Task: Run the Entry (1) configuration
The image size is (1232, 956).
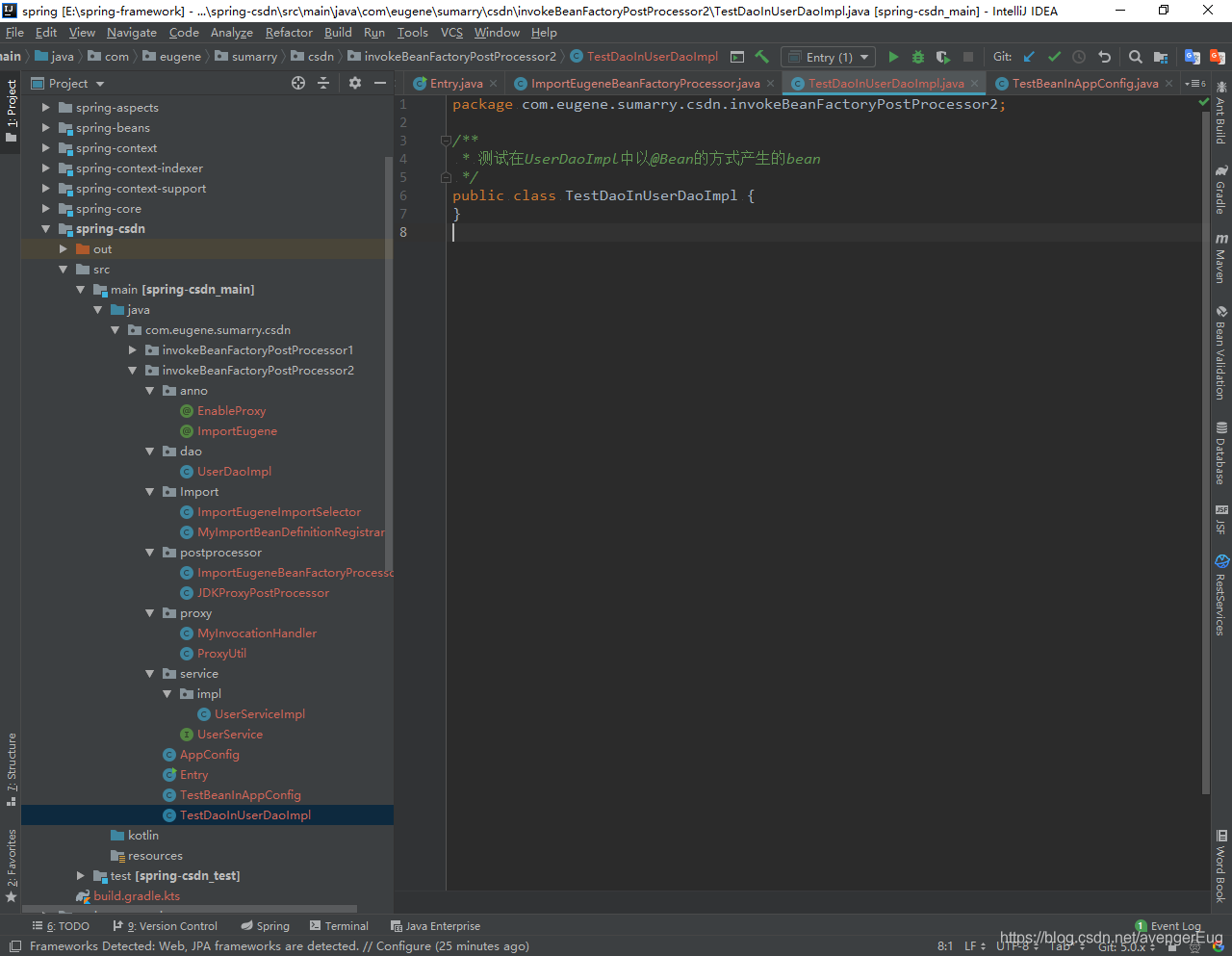Action: tap(893, 57)
